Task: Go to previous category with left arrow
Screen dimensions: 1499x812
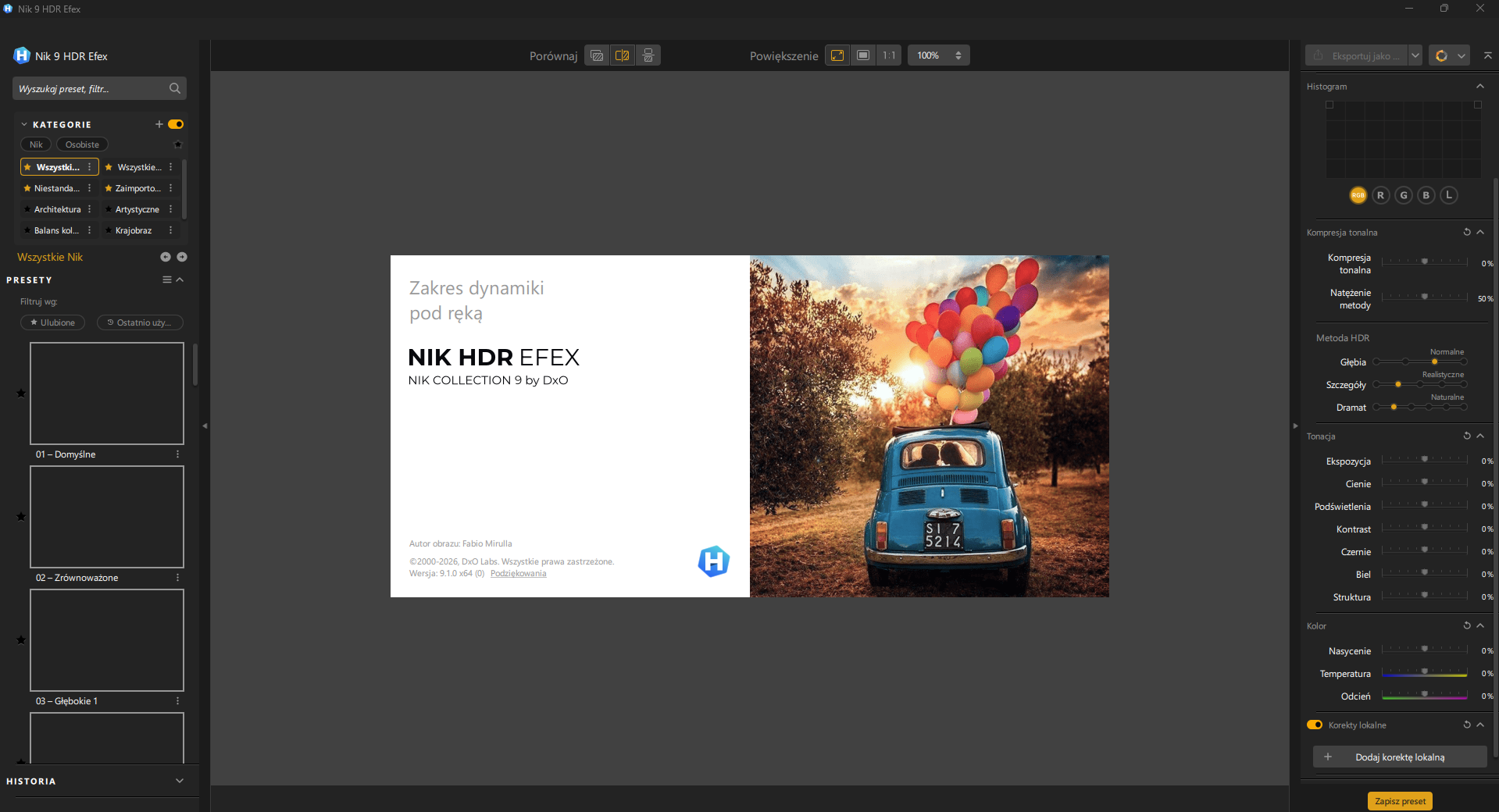Action: click(x=166, y=257)
